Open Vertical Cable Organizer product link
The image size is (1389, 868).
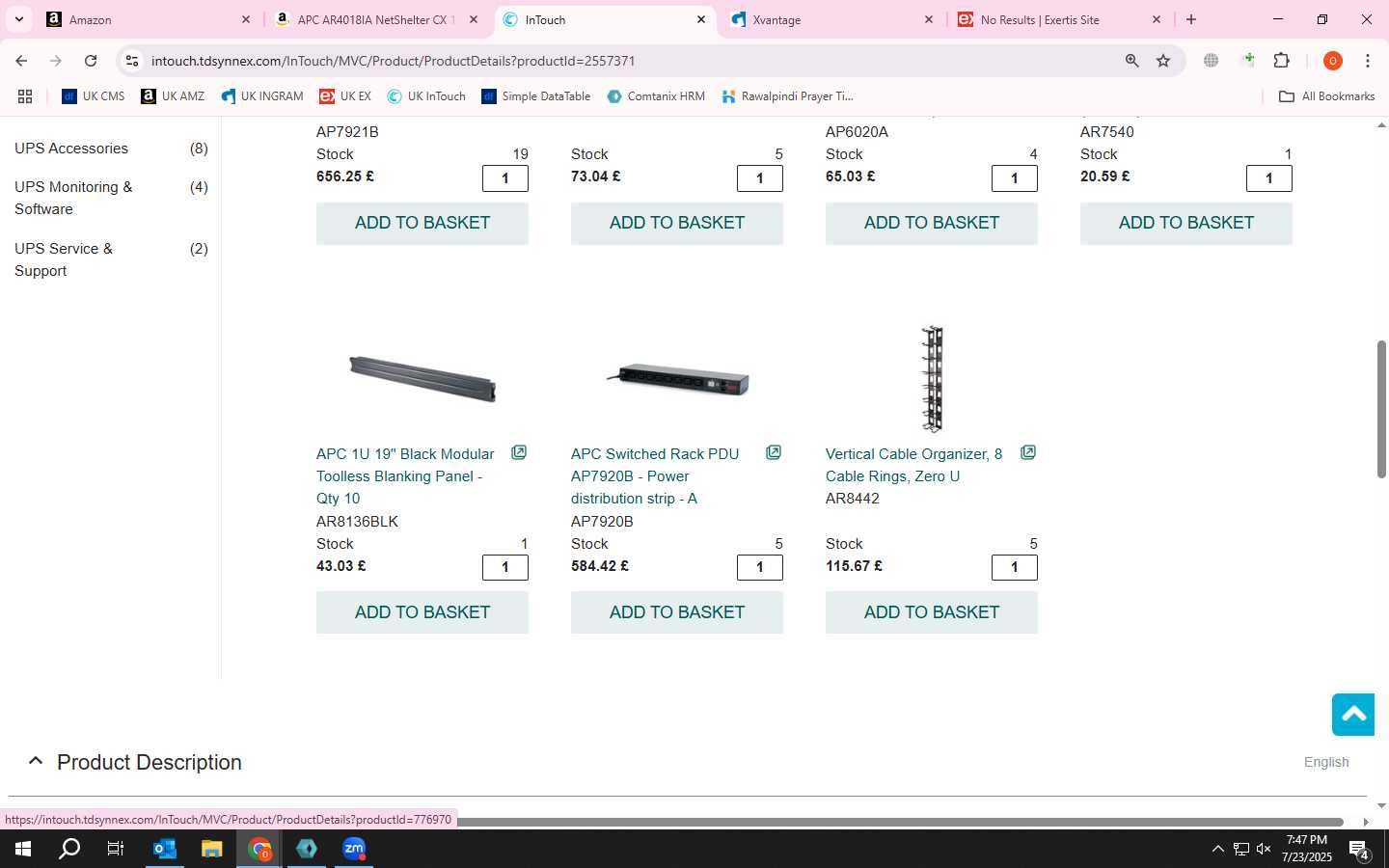click(x=914, y=465)
